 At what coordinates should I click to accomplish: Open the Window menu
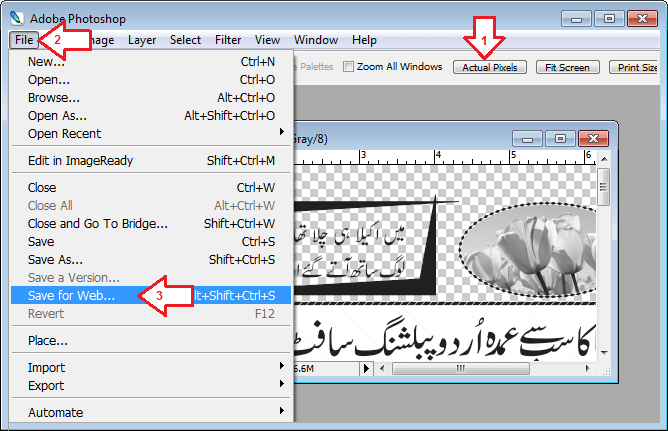316,40
